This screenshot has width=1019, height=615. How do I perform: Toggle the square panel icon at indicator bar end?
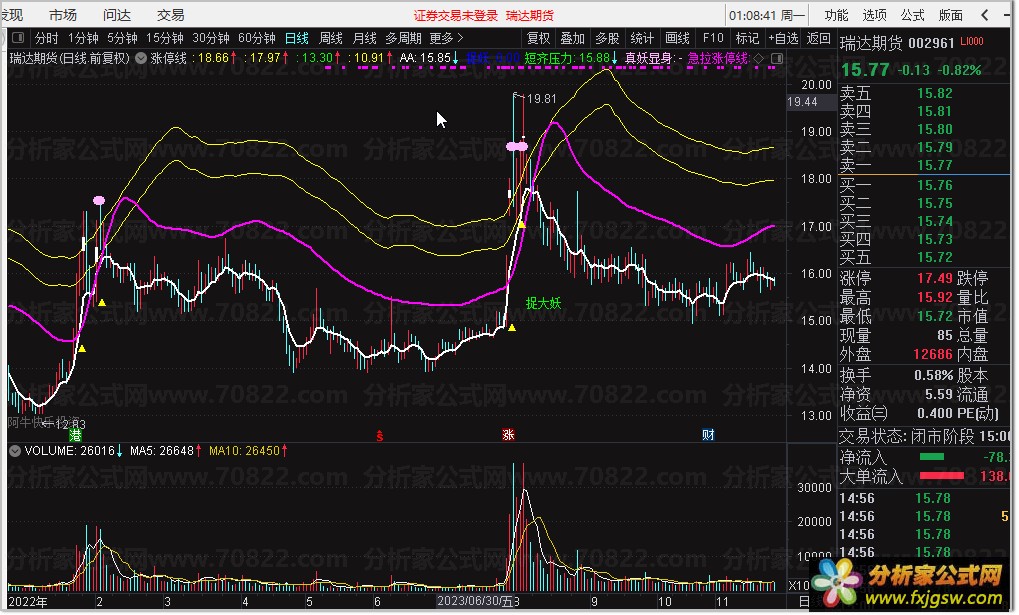pos(777,59)
